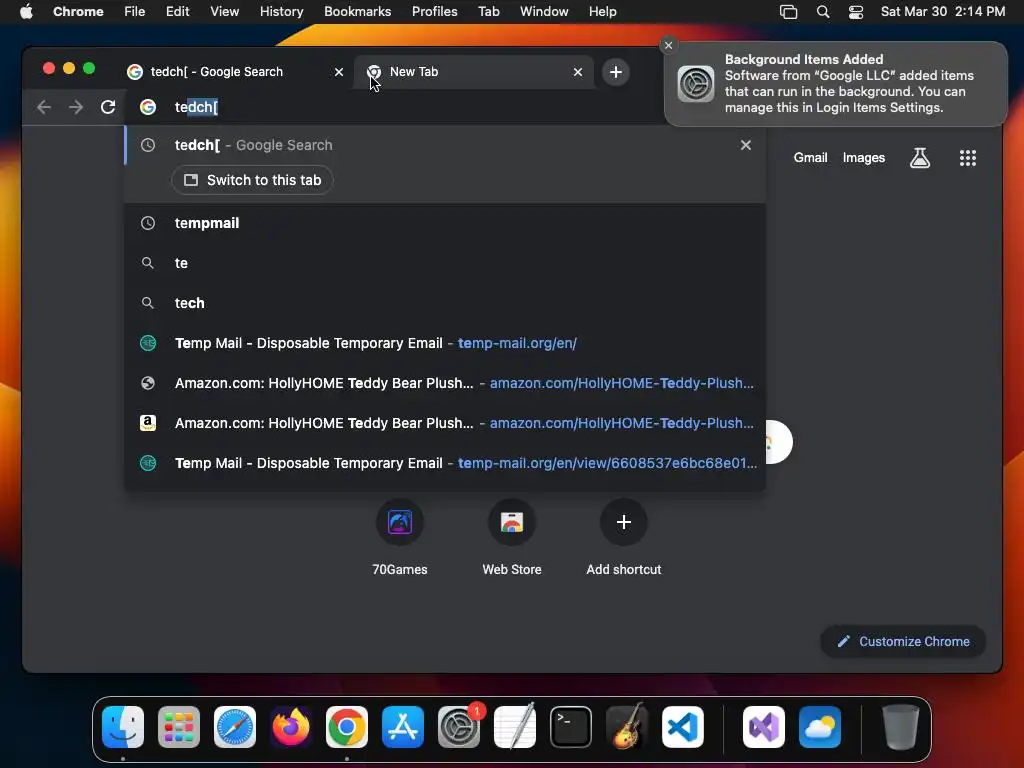
Task: Open Launchpad in the Dock
Action: (179, 727)
